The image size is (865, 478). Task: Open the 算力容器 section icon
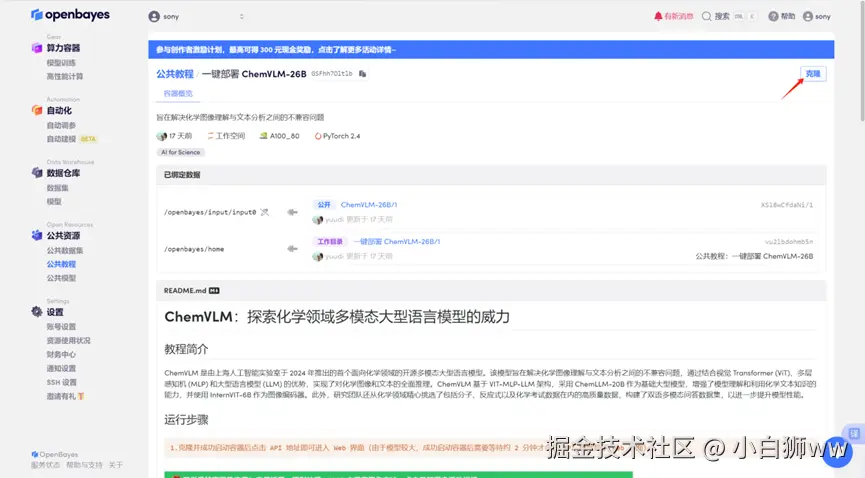pyautogui.click(x=37, y=48)
